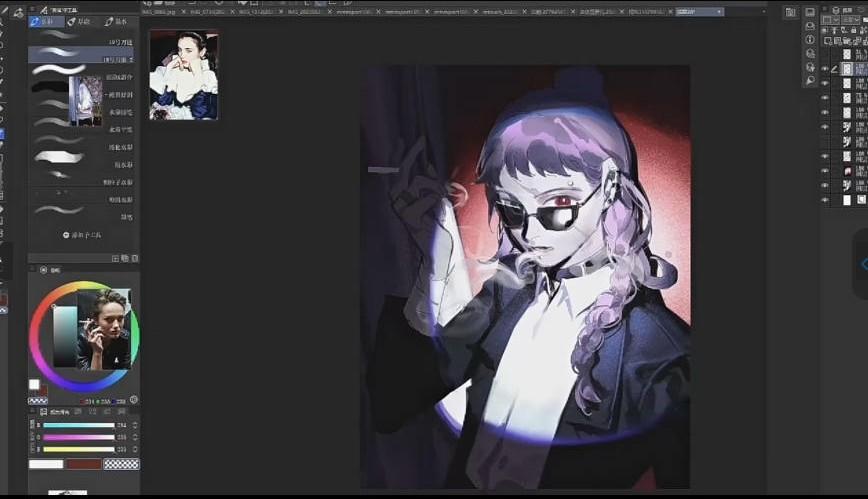Select the first brush sub tool group tab
Viewport: 868px width, 499px height.
[x=45, y=21]
